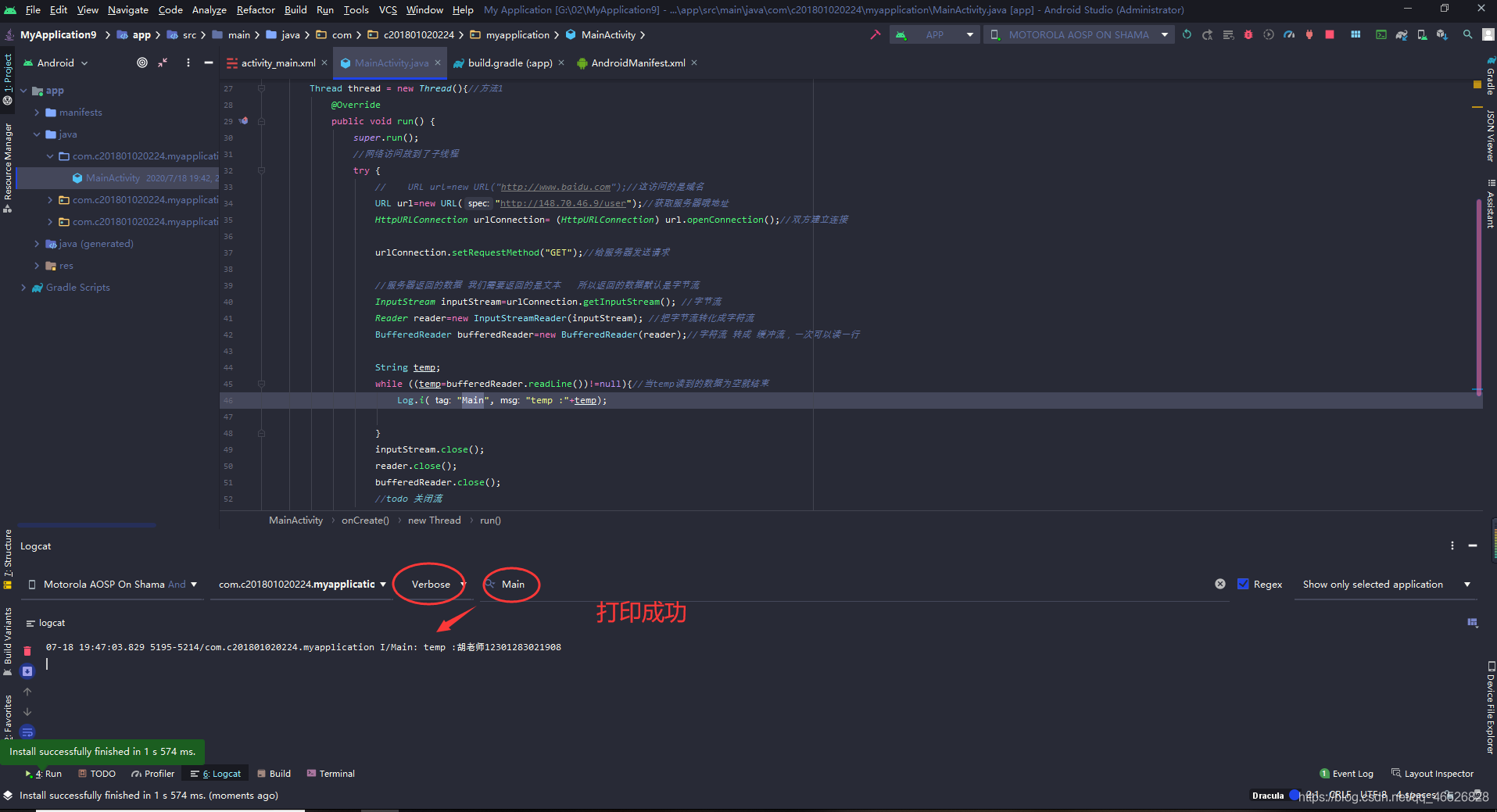Toggle the Regex checkbox
This screenshot has width=1497, height=812.
(1243, 584)
